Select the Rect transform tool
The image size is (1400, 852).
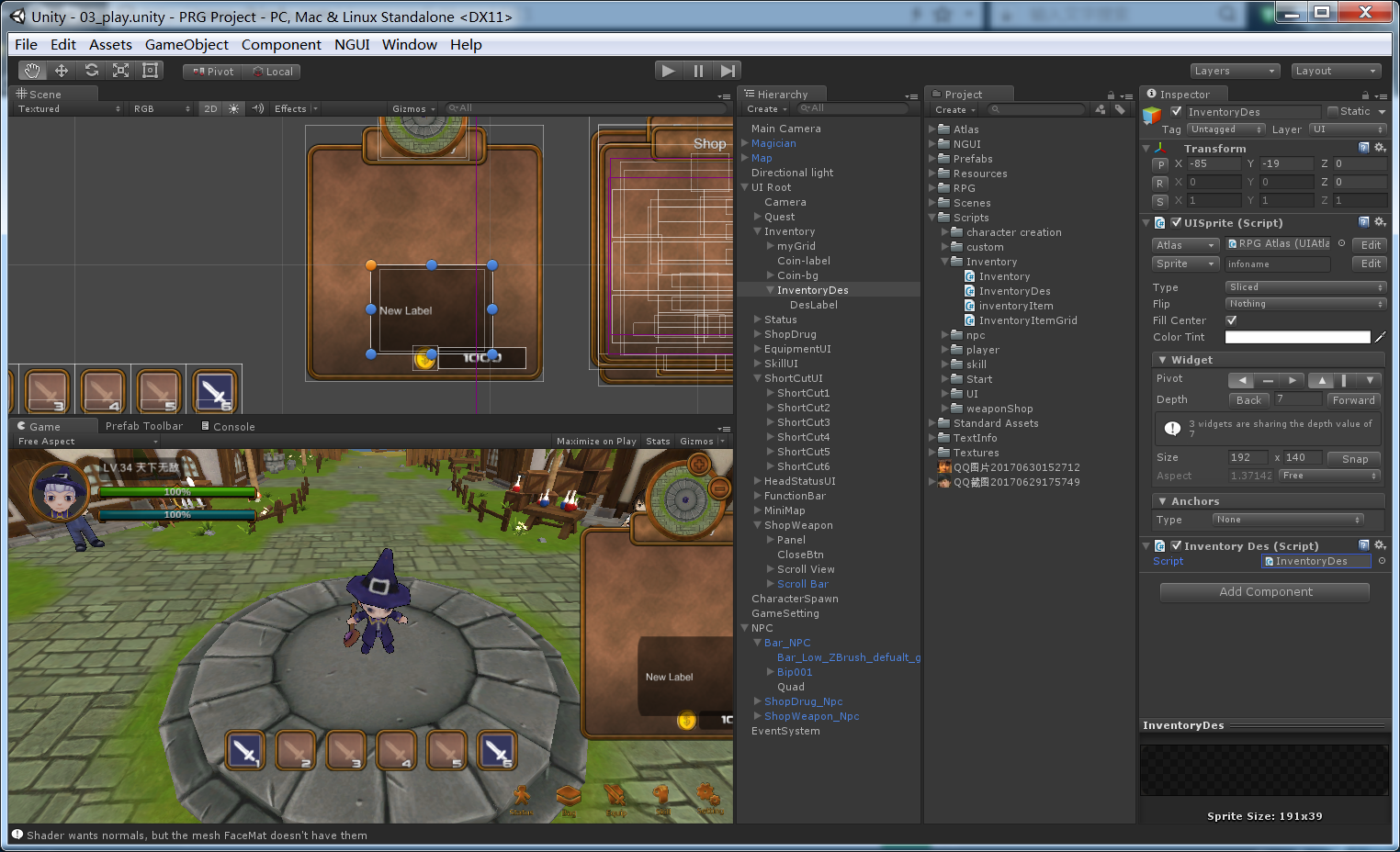pos(150,71)
